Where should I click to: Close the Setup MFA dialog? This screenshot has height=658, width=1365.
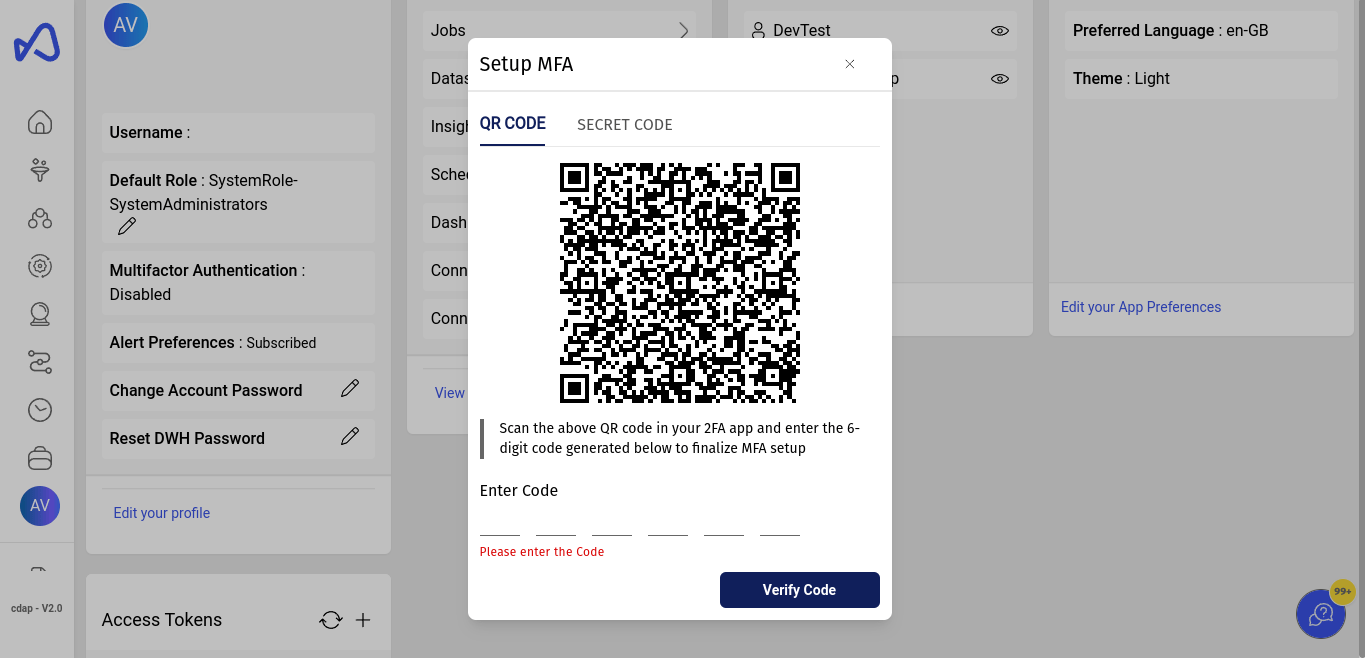[850, 64]
